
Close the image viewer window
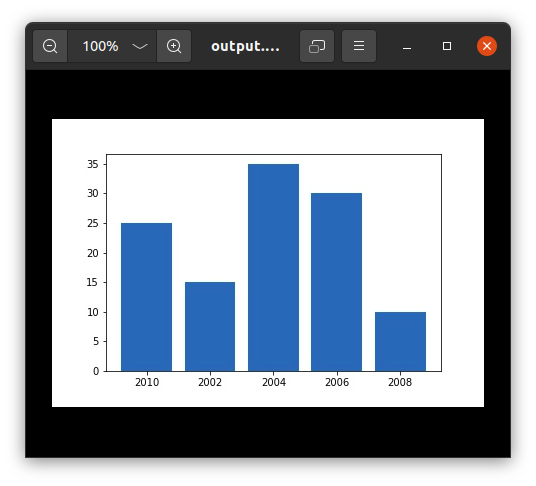point(487,46)
